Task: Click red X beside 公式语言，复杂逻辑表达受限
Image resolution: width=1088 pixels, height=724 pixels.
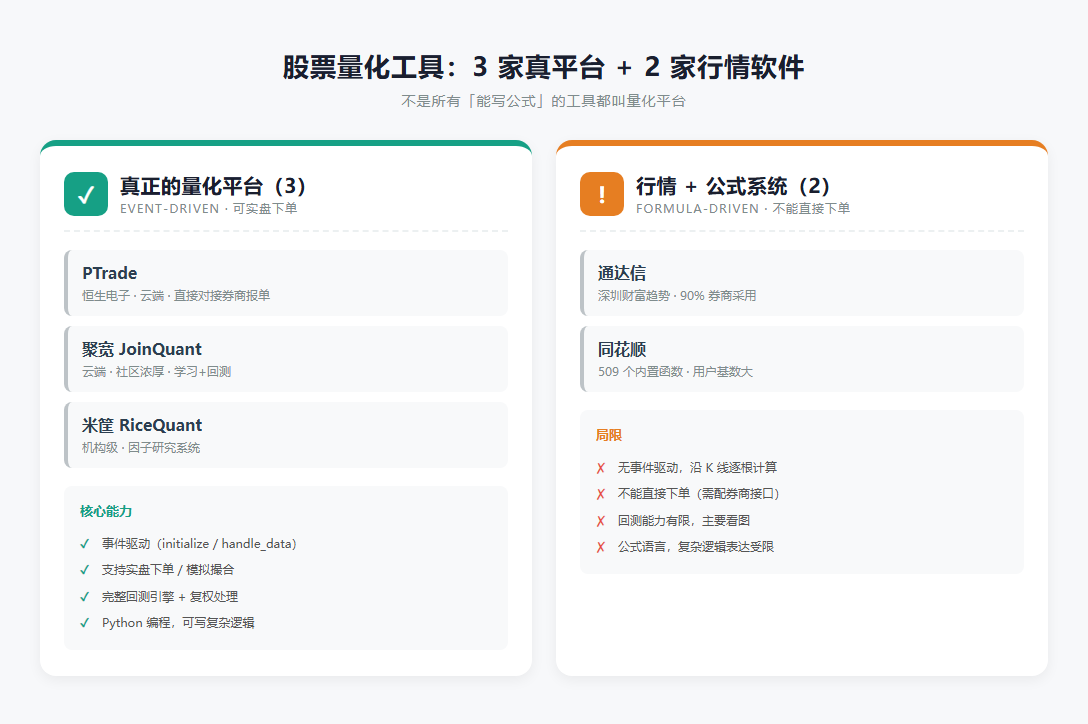Action: tap(601, 548)
